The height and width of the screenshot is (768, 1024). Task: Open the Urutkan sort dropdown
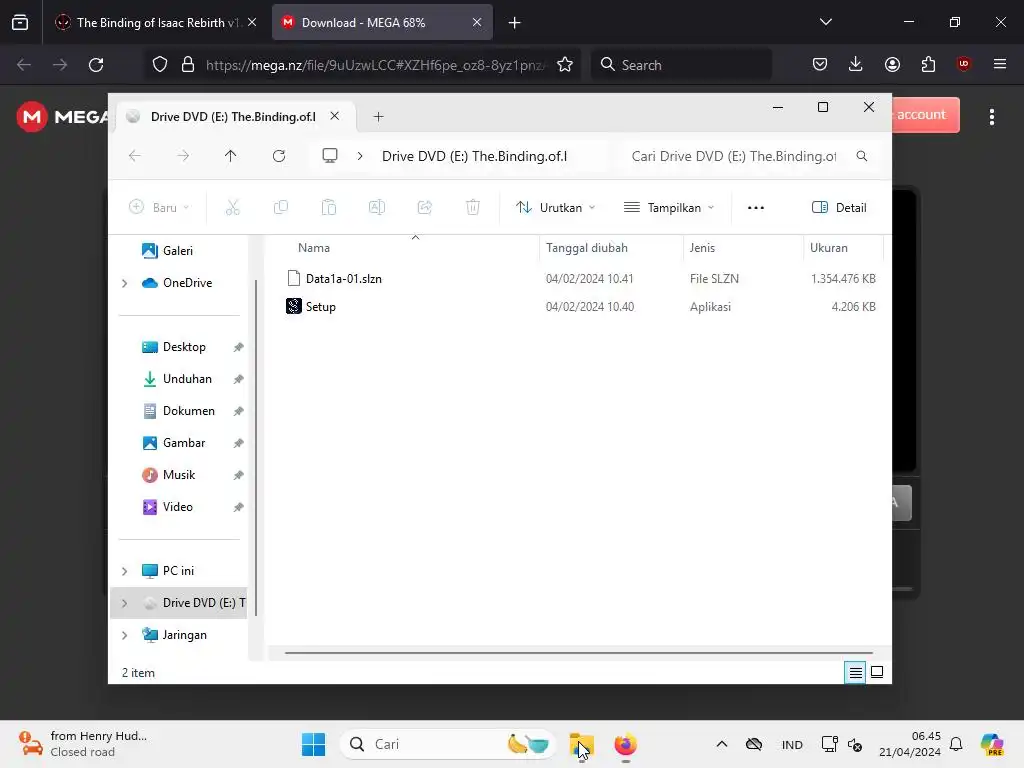tap(556, 208)
